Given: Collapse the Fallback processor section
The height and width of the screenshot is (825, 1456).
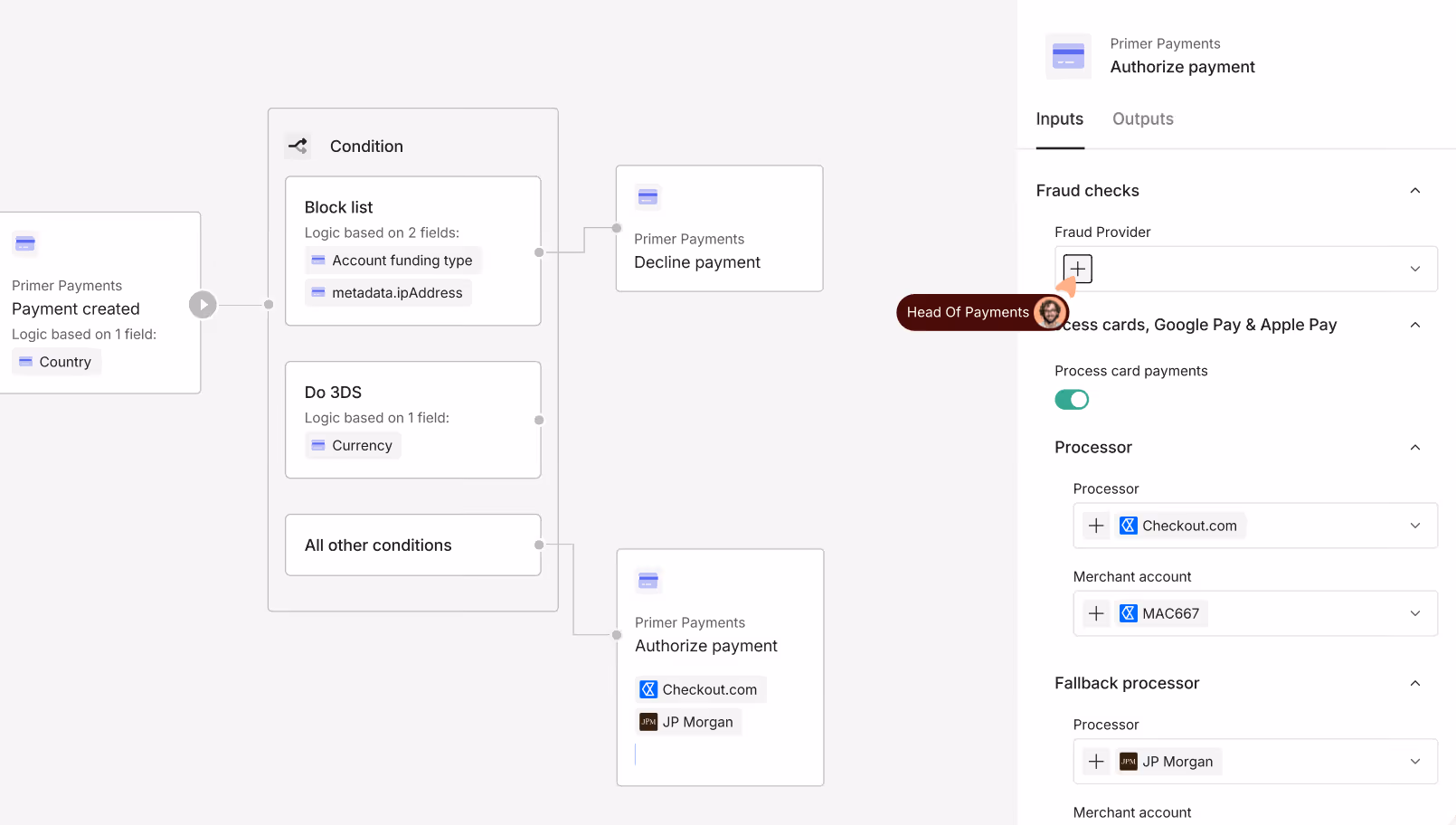Looking at the screenshot, I should click(1415, 684).
